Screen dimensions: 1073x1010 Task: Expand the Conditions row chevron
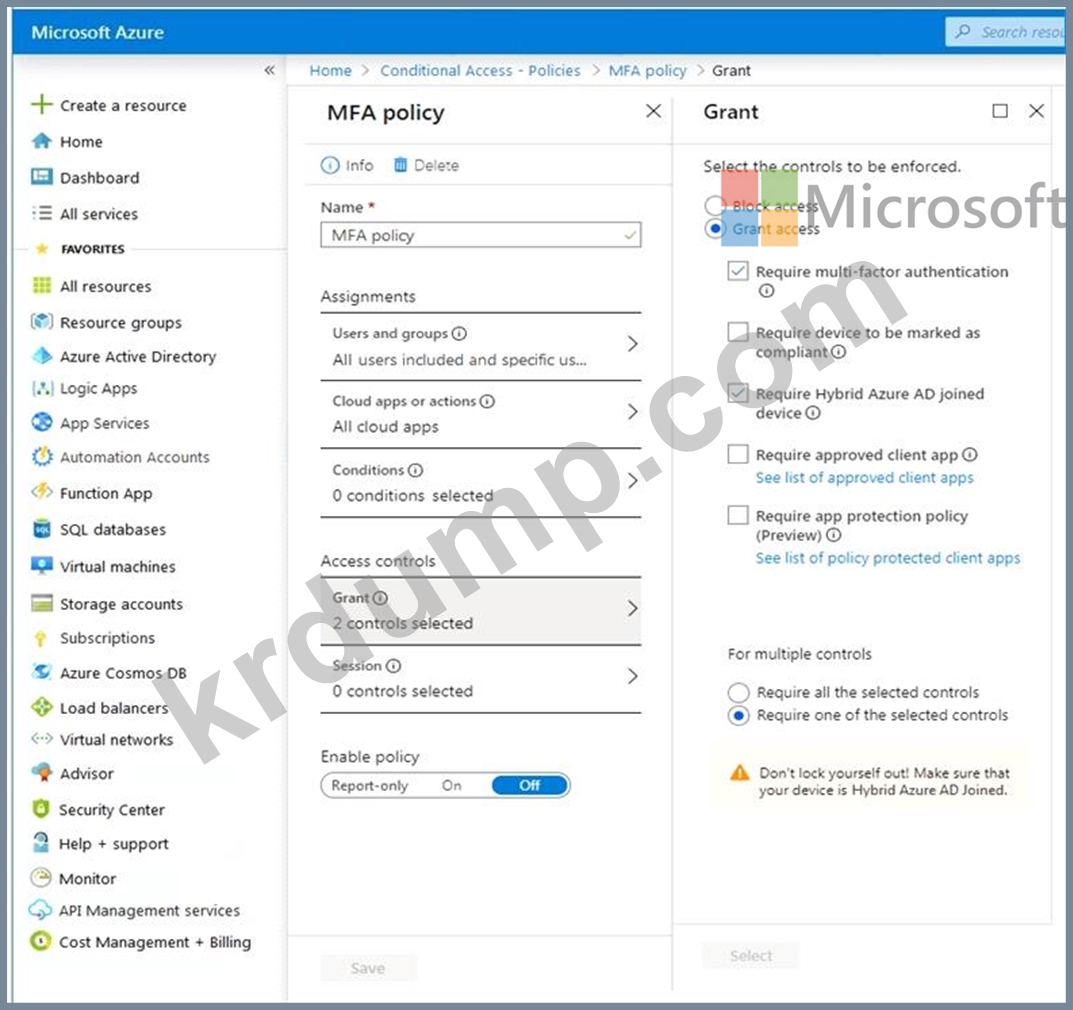click(x=632, y=480)
